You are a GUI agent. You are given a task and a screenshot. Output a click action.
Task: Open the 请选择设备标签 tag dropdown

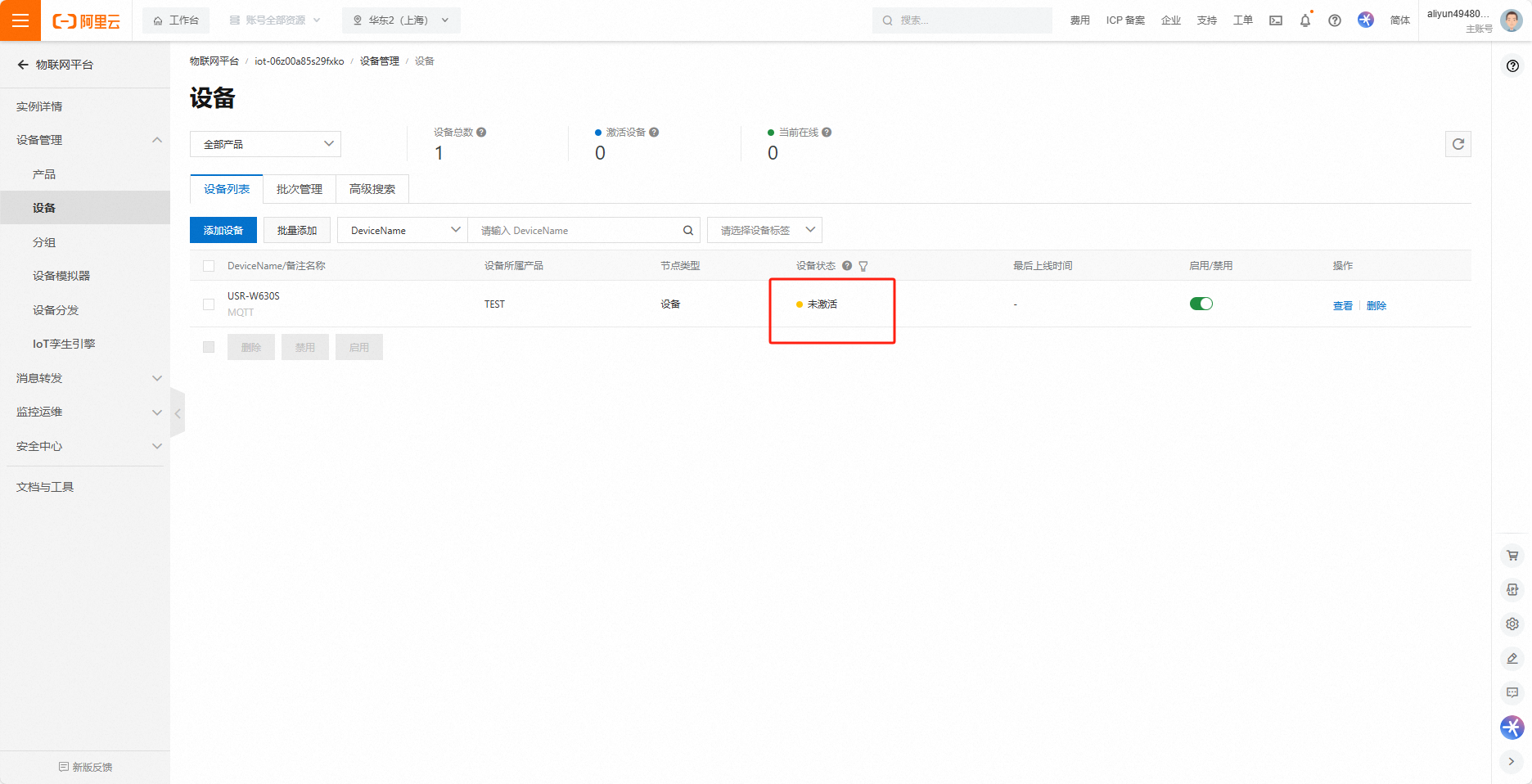click(764, 231)
